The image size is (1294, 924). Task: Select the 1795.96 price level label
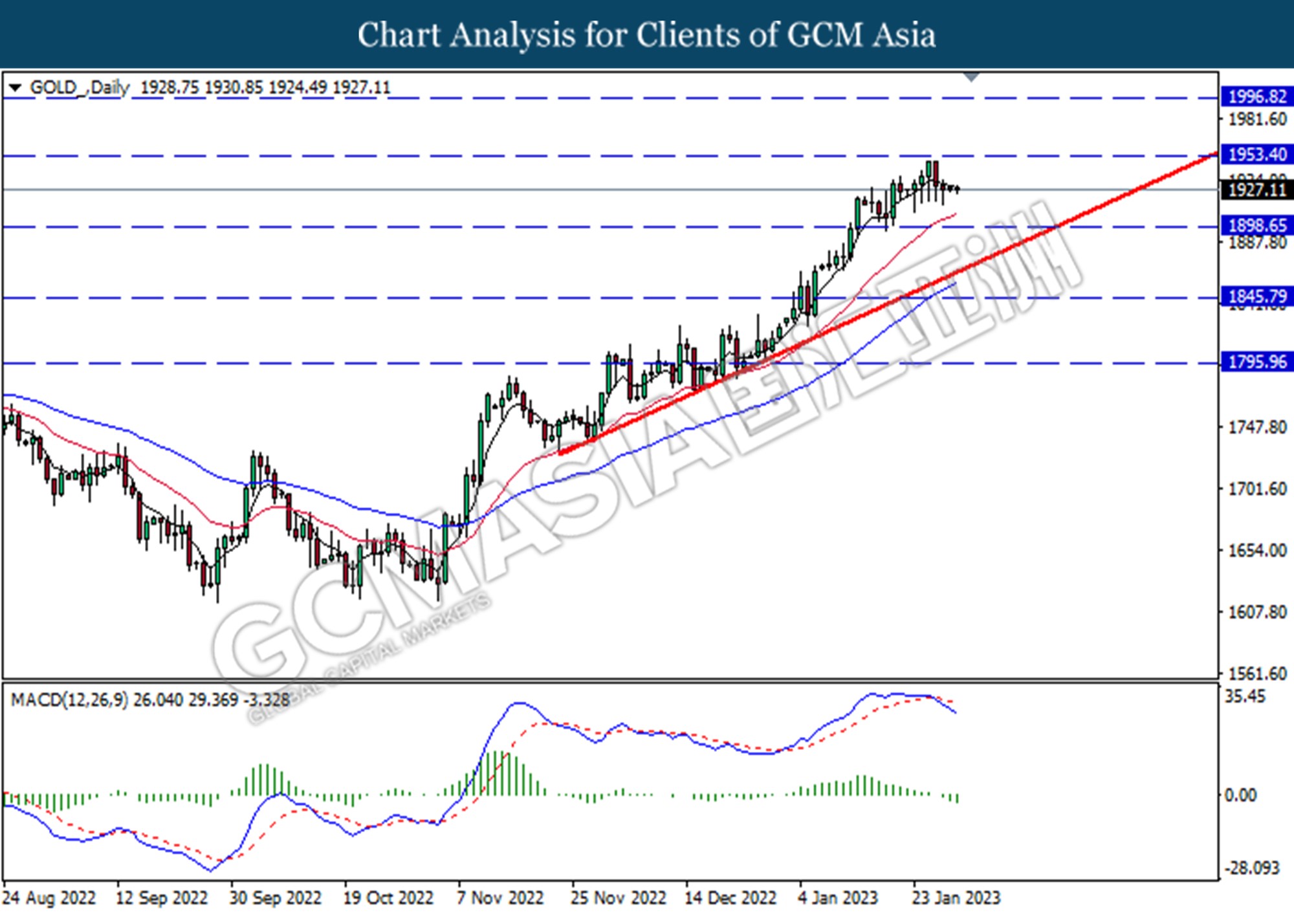point(1257,362)
